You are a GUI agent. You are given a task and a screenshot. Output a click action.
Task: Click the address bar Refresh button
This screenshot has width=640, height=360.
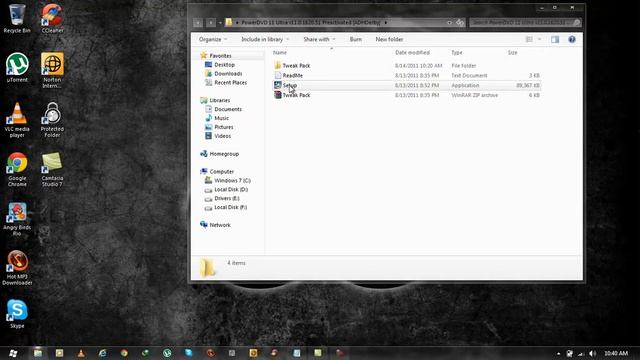coord(460,23)
